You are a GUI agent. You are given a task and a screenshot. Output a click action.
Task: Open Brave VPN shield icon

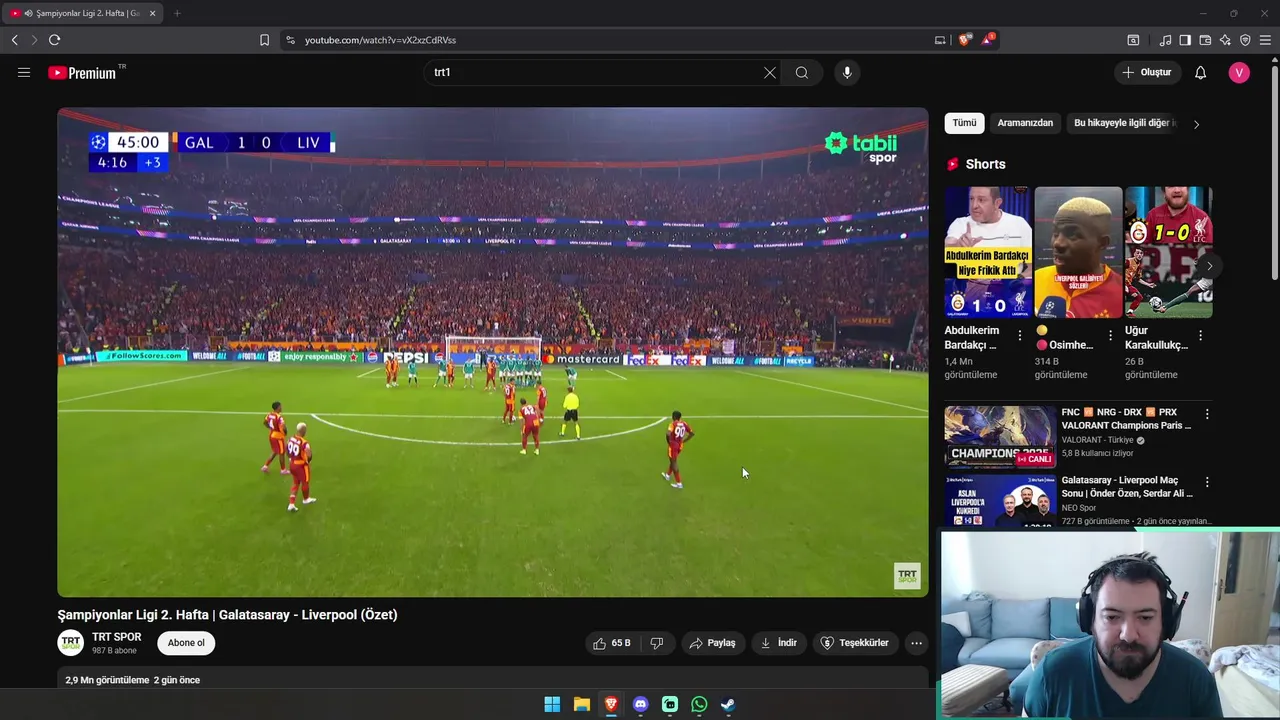[x=1245, y=40]
